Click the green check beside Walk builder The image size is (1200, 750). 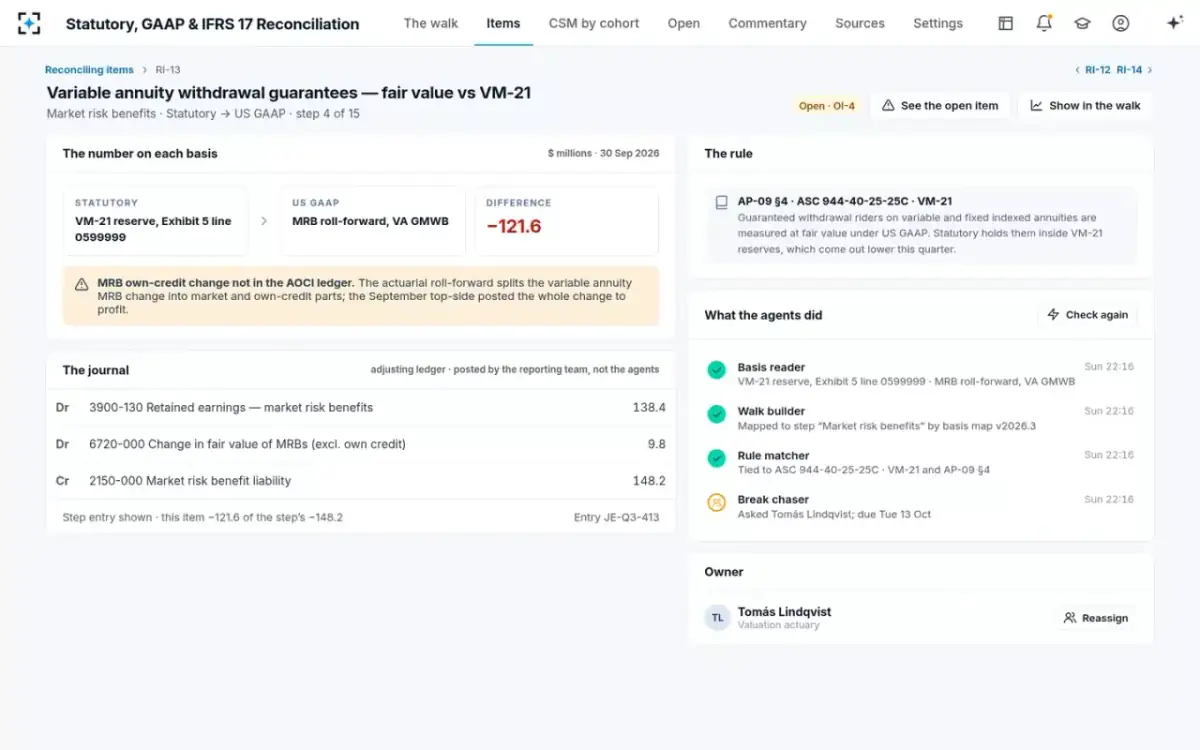pos(716,414)
